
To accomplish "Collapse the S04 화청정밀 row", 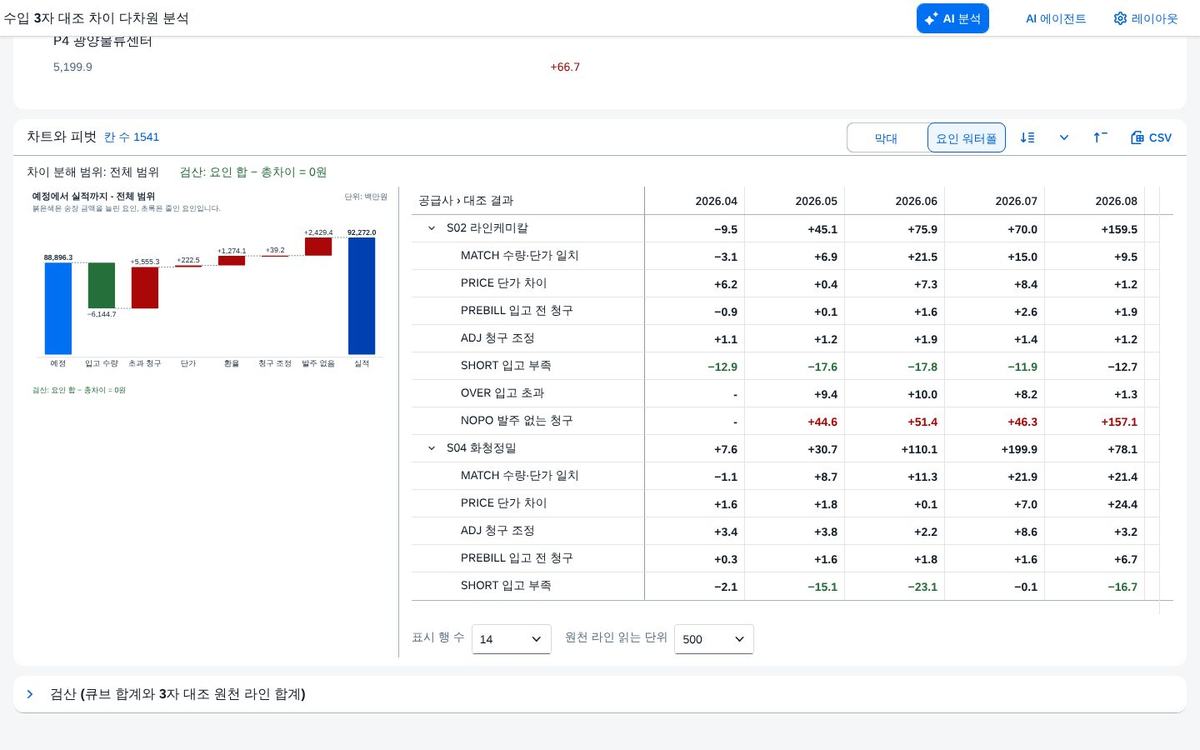I will coord(432,449).
